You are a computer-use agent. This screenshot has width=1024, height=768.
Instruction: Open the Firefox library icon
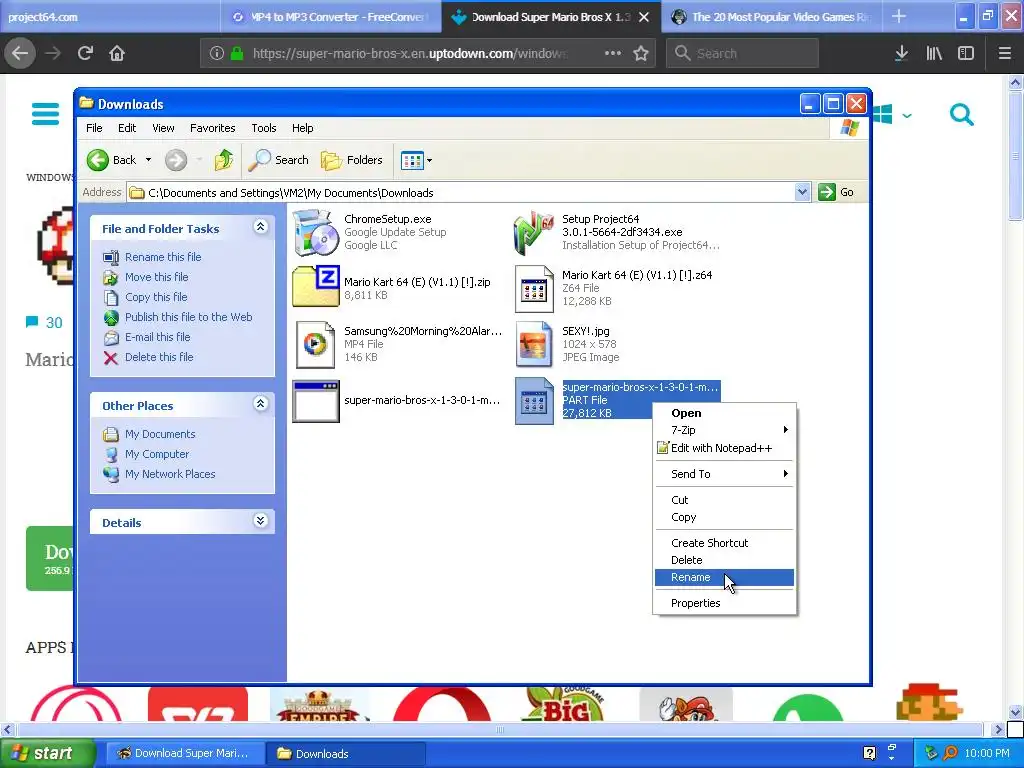934,54
